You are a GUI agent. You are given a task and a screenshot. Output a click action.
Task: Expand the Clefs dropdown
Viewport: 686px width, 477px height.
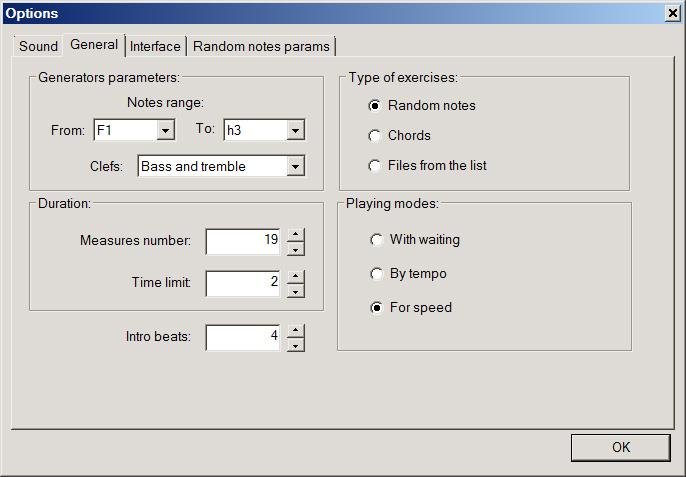click(295, 166)
